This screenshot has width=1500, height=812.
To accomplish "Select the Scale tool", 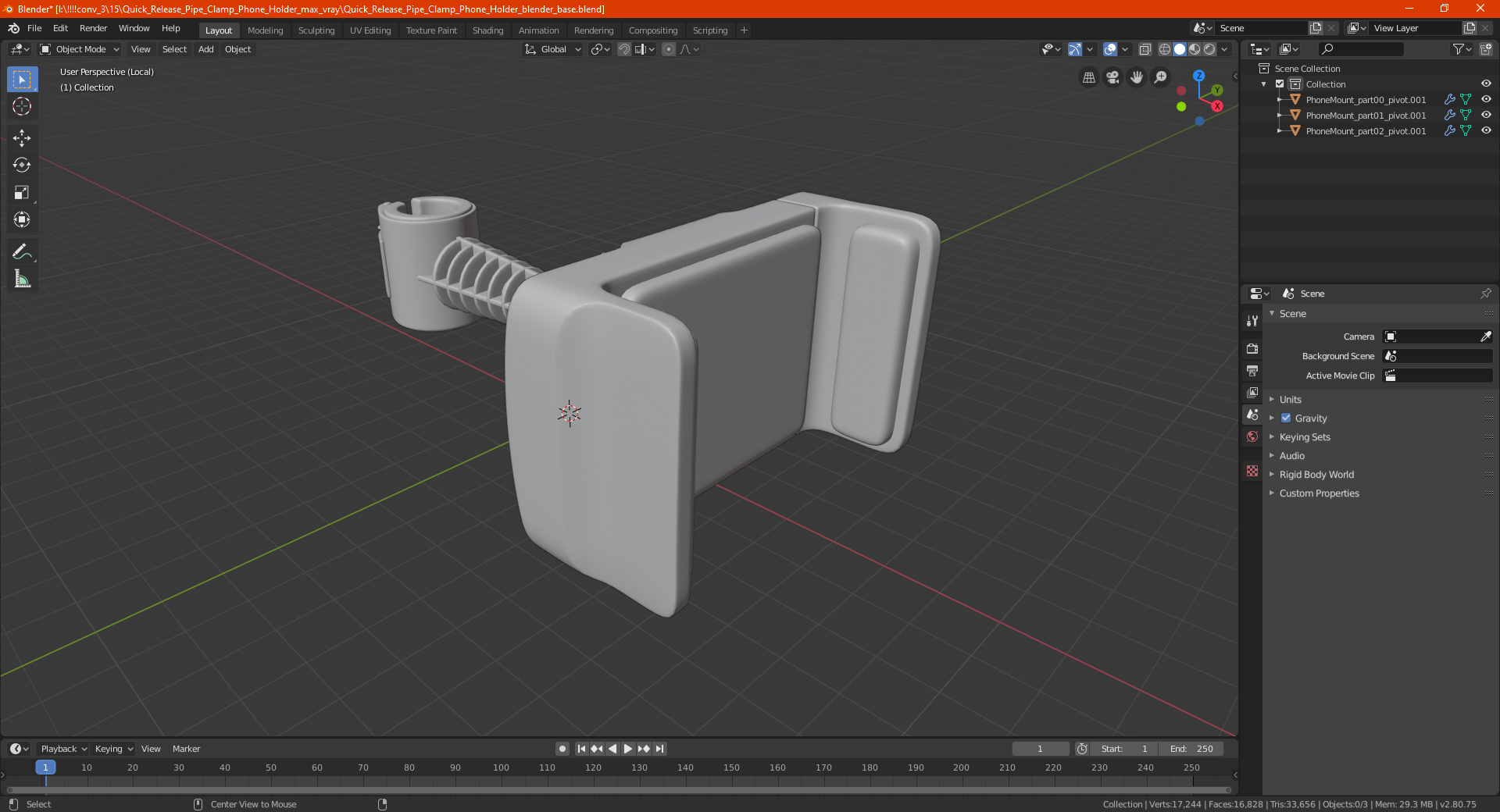I will pos(22,192).
